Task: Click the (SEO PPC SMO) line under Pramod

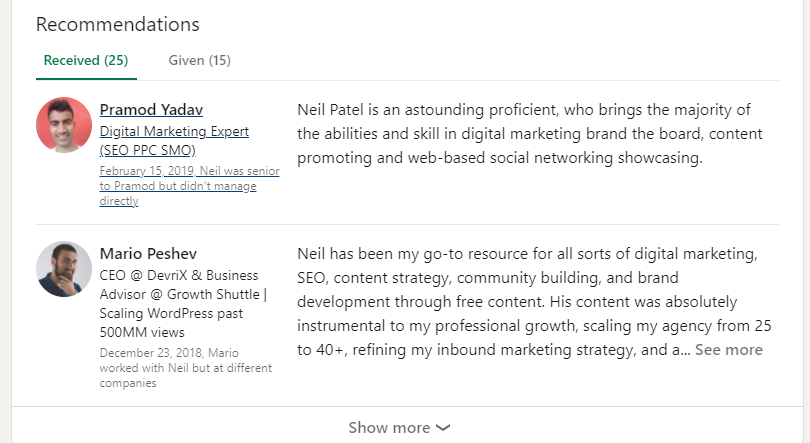Action: (147, 150)
